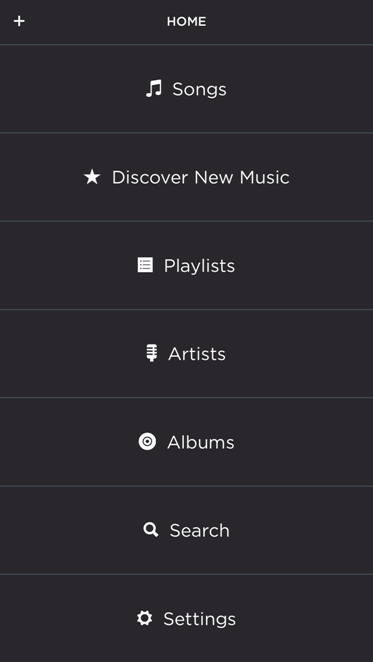Tap the Songs menu row

point(186,89)
